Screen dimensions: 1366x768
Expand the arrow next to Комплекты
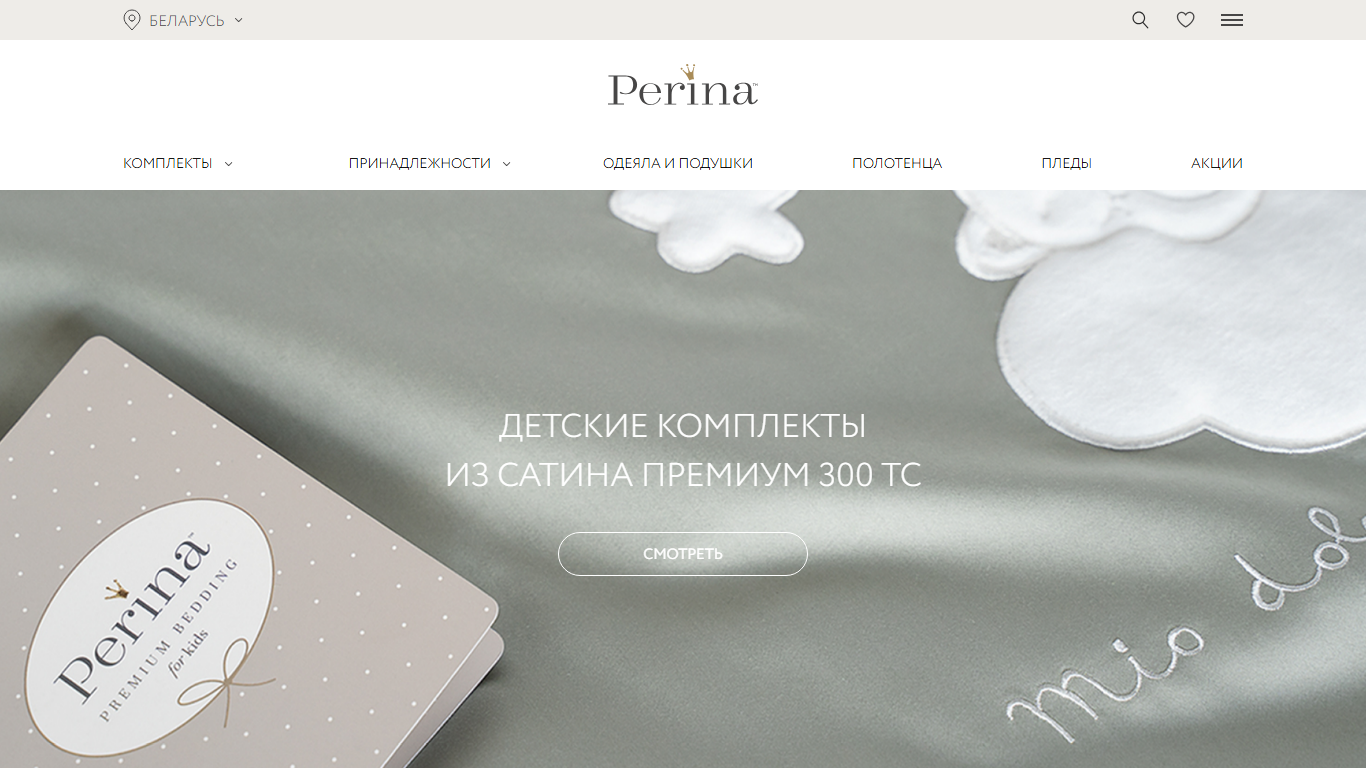click(228, 164)
